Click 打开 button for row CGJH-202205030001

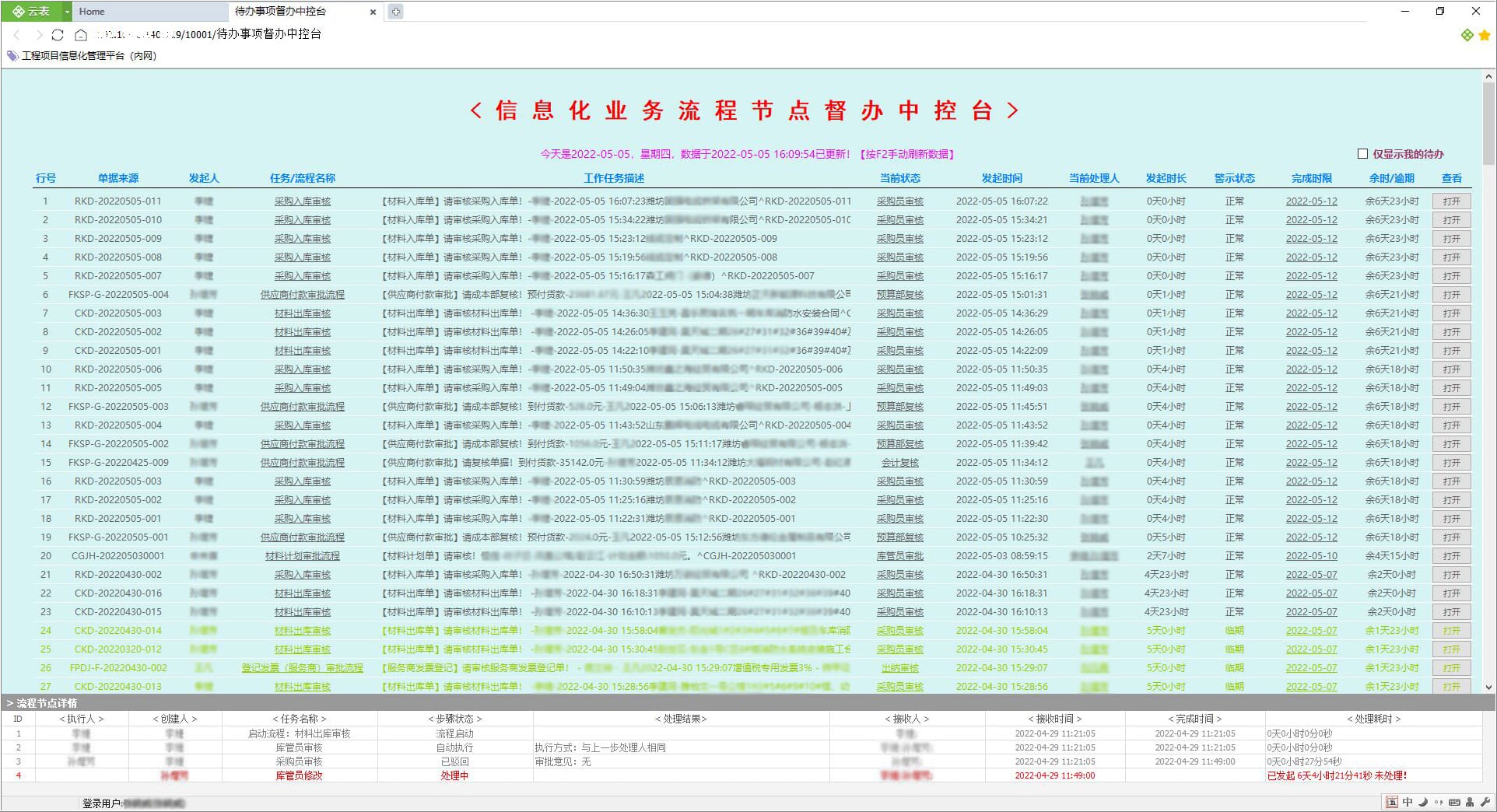[x=1452, y=556]
